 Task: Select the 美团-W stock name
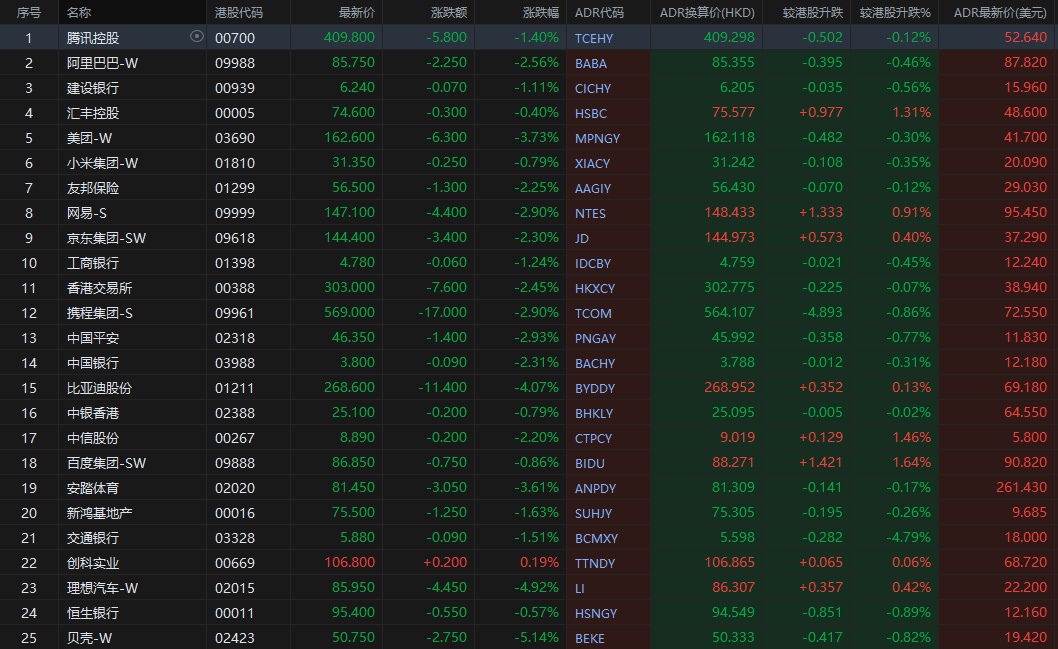click(90, 138)
